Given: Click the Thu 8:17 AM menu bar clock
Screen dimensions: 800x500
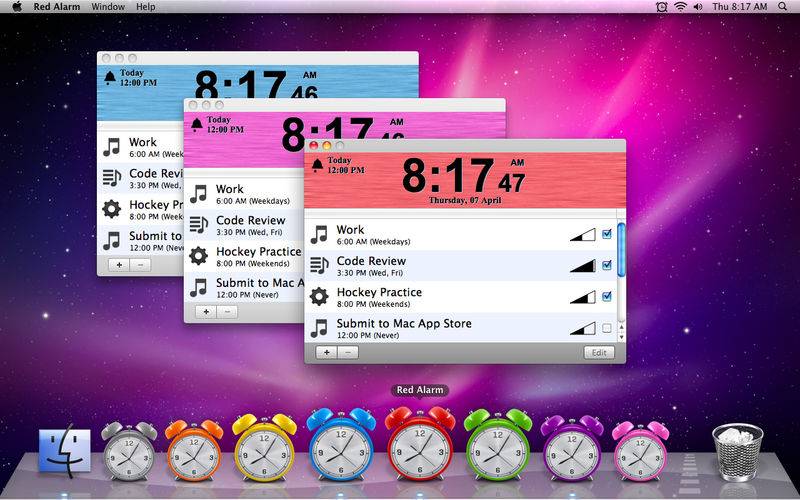Looking at the screenshot, I should pyautogui.click(x=740, y=7).
